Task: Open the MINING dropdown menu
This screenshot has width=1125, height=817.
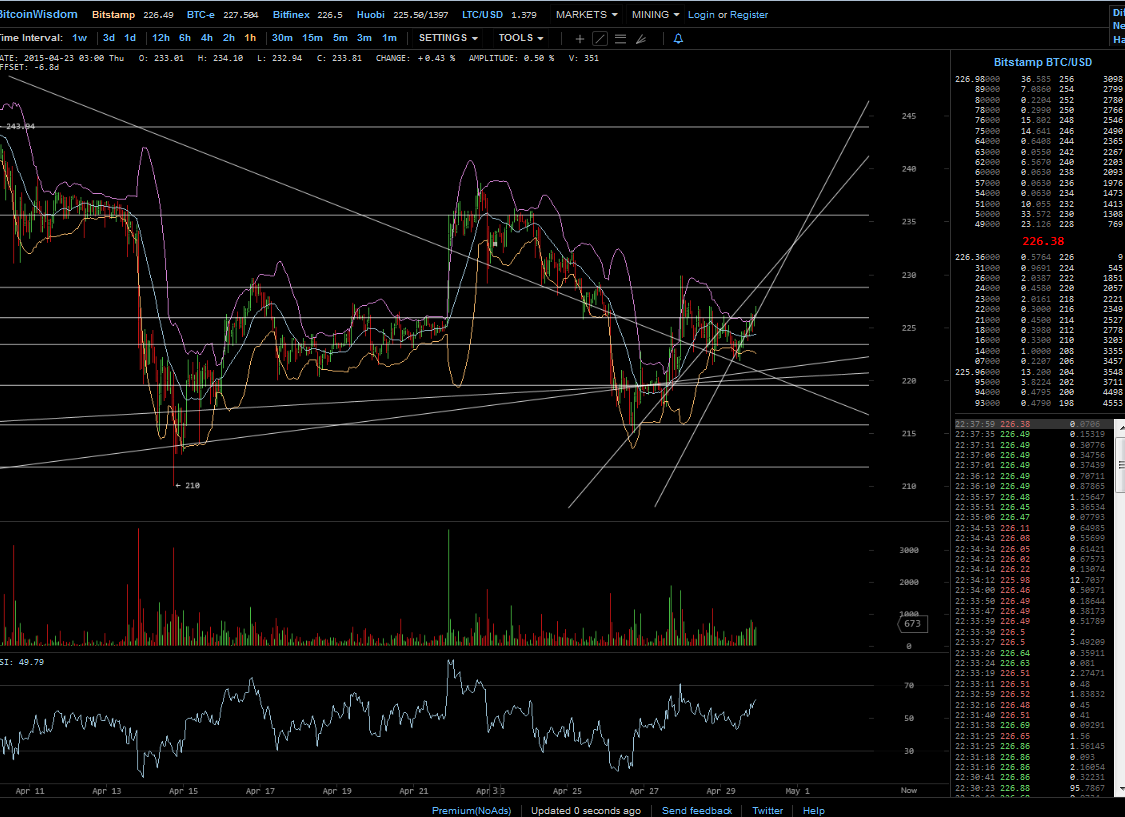Action: (x=655, y=14)
